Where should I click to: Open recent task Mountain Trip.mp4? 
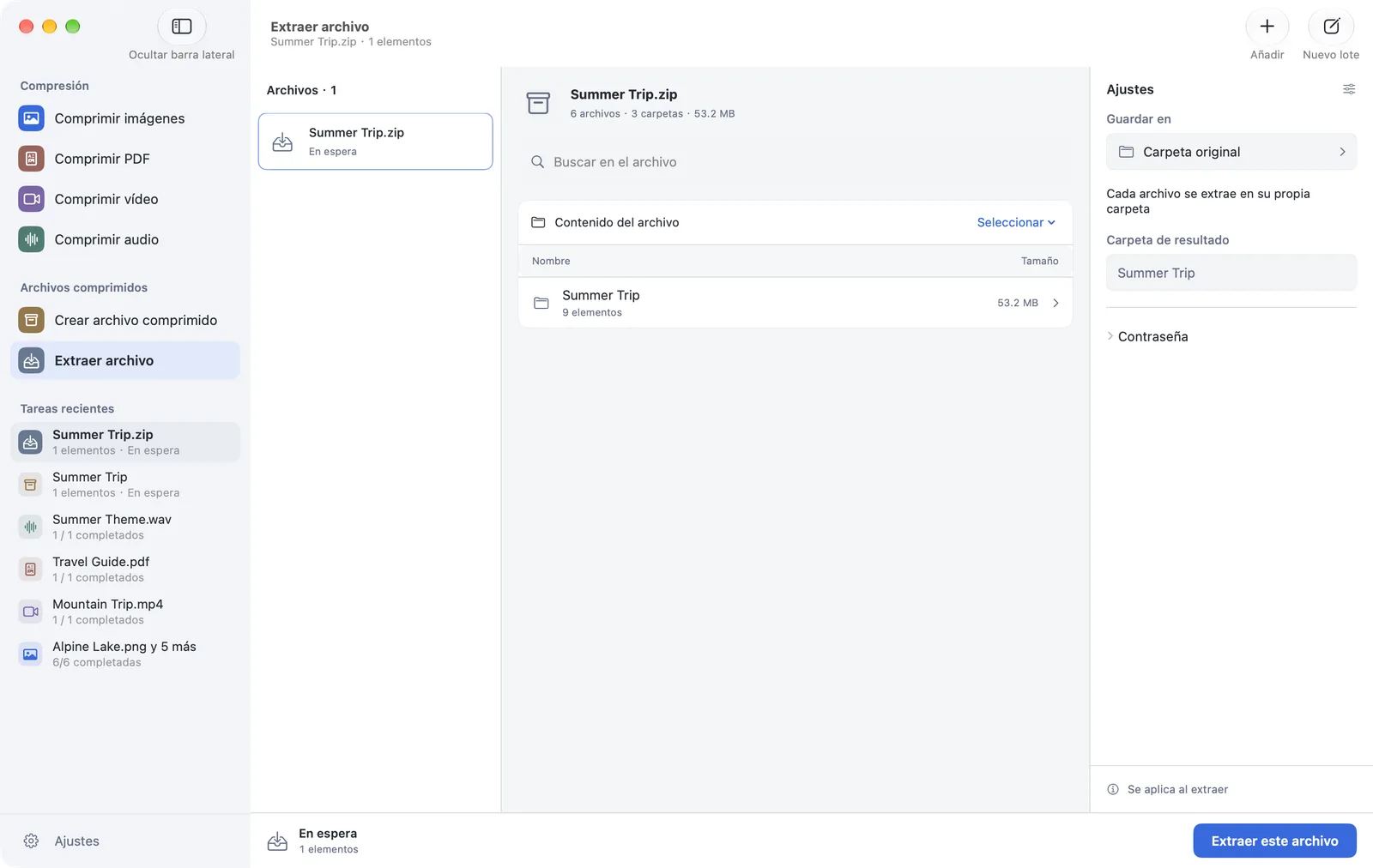pos(125,612)
